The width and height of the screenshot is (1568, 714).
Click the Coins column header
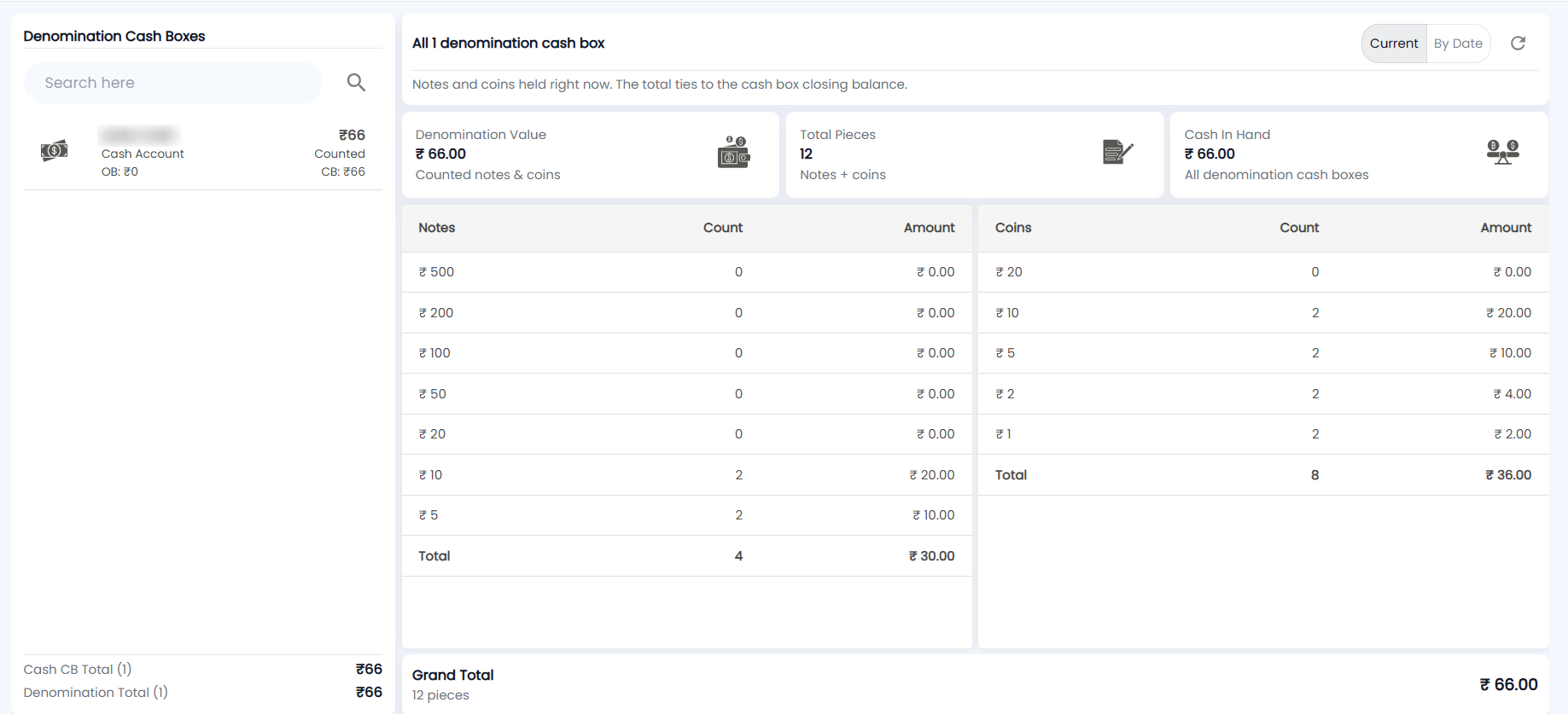click(x=1013, y=228)
